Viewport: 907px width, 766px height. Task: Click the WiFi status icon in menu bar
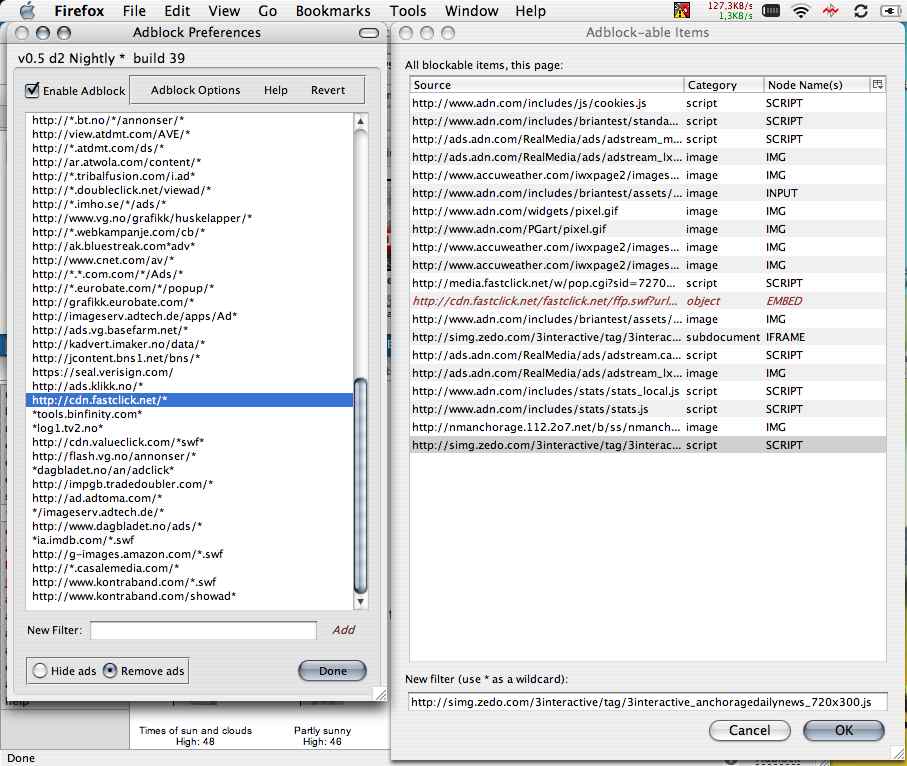tap(801, 11)
